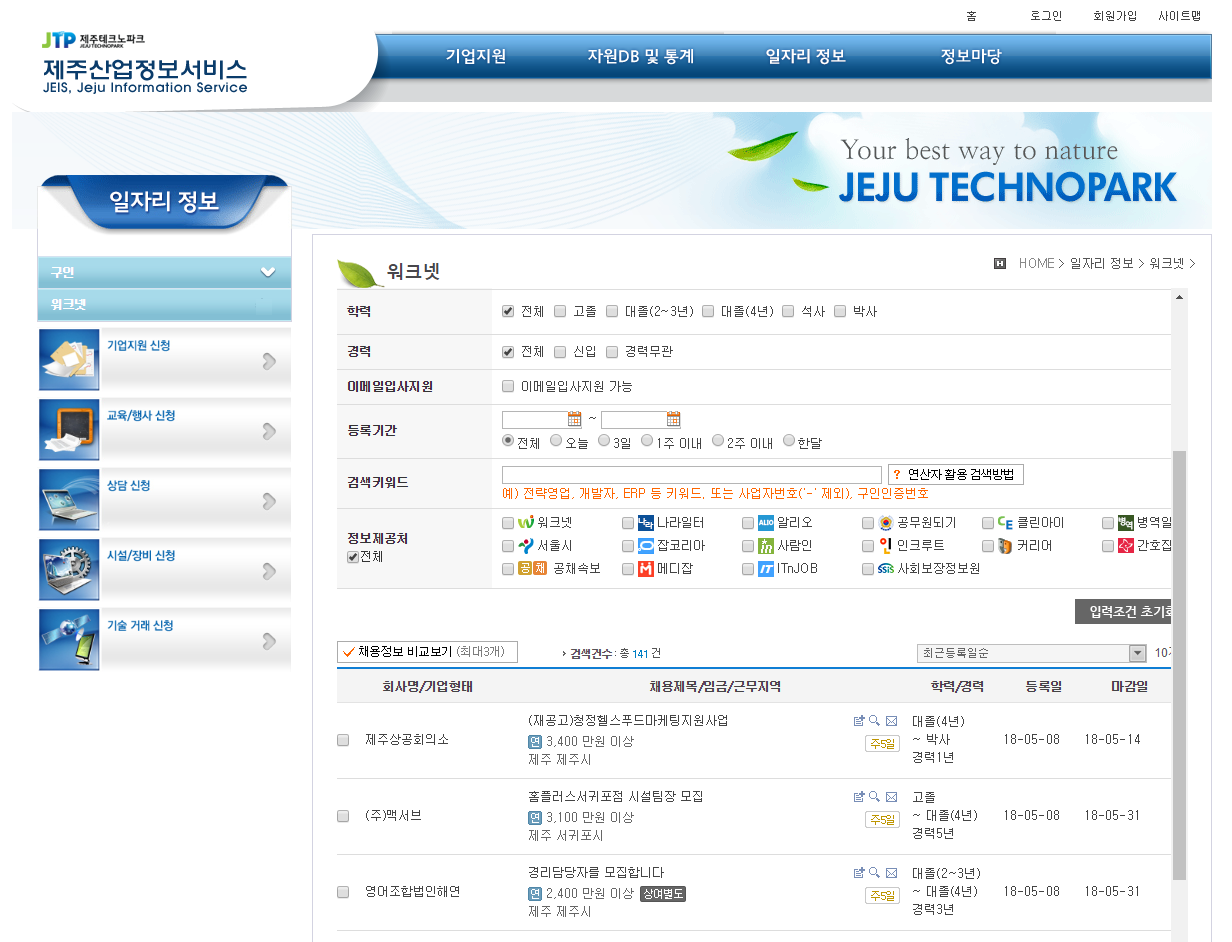
Task: Expand the 교육/행사 신청 arrow
Action: 269,431
